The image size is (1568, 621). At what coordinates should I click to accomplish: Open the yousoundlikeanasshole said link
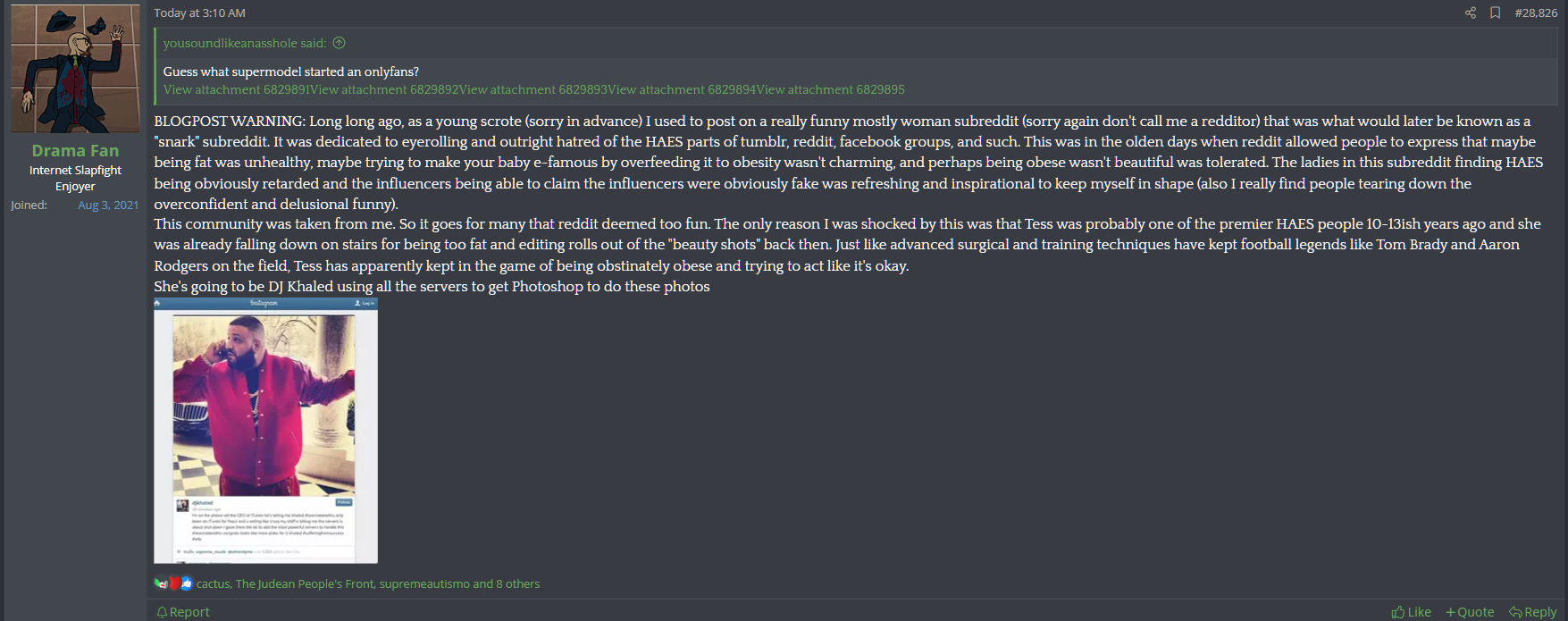[245, 43]
